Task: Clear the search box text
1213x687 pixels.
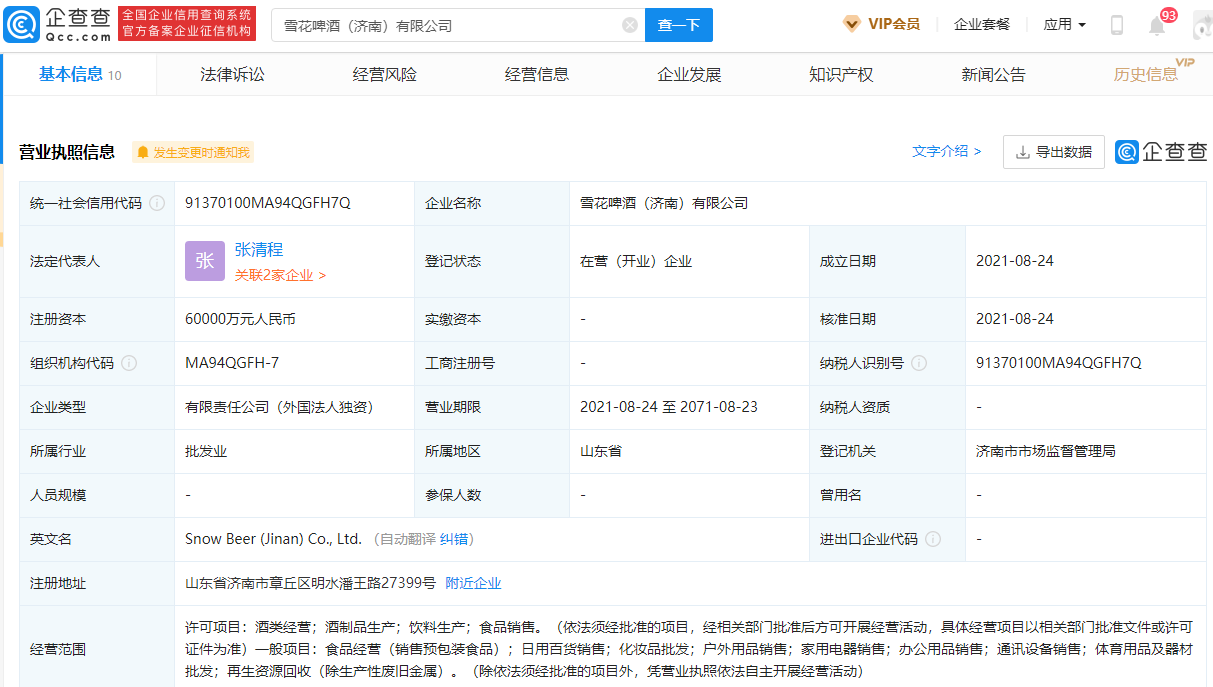Action: 630,25
